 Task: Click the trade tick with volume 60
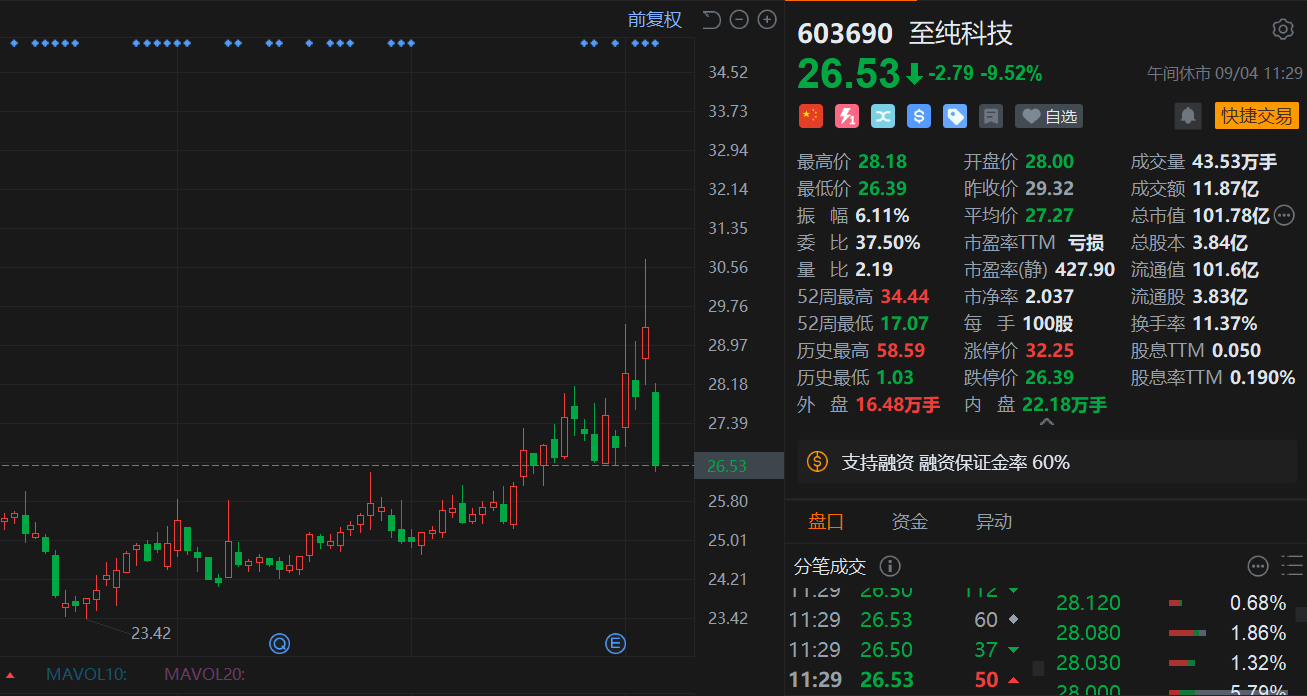906,620
